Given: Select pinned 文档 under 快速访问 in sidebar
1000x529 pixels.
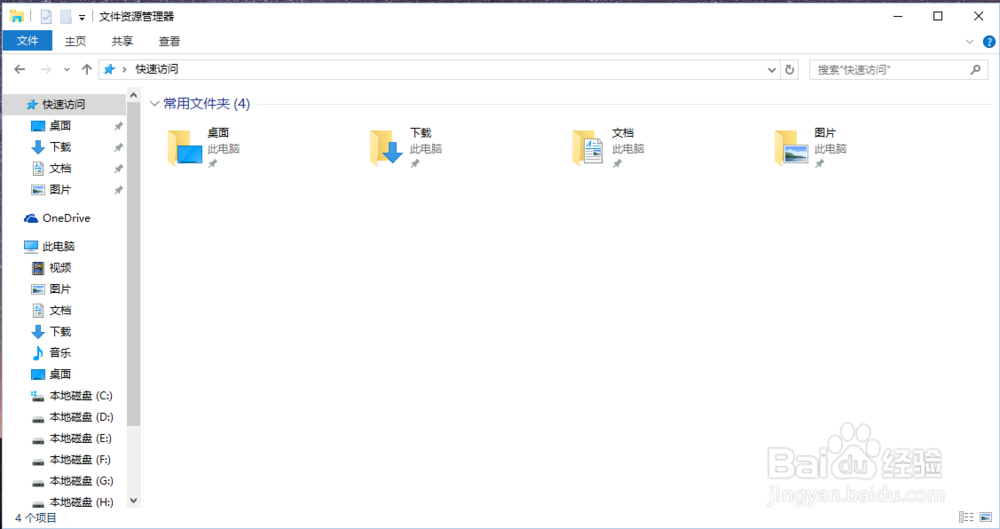Looking at the screenshot, I should click(60, 168).
